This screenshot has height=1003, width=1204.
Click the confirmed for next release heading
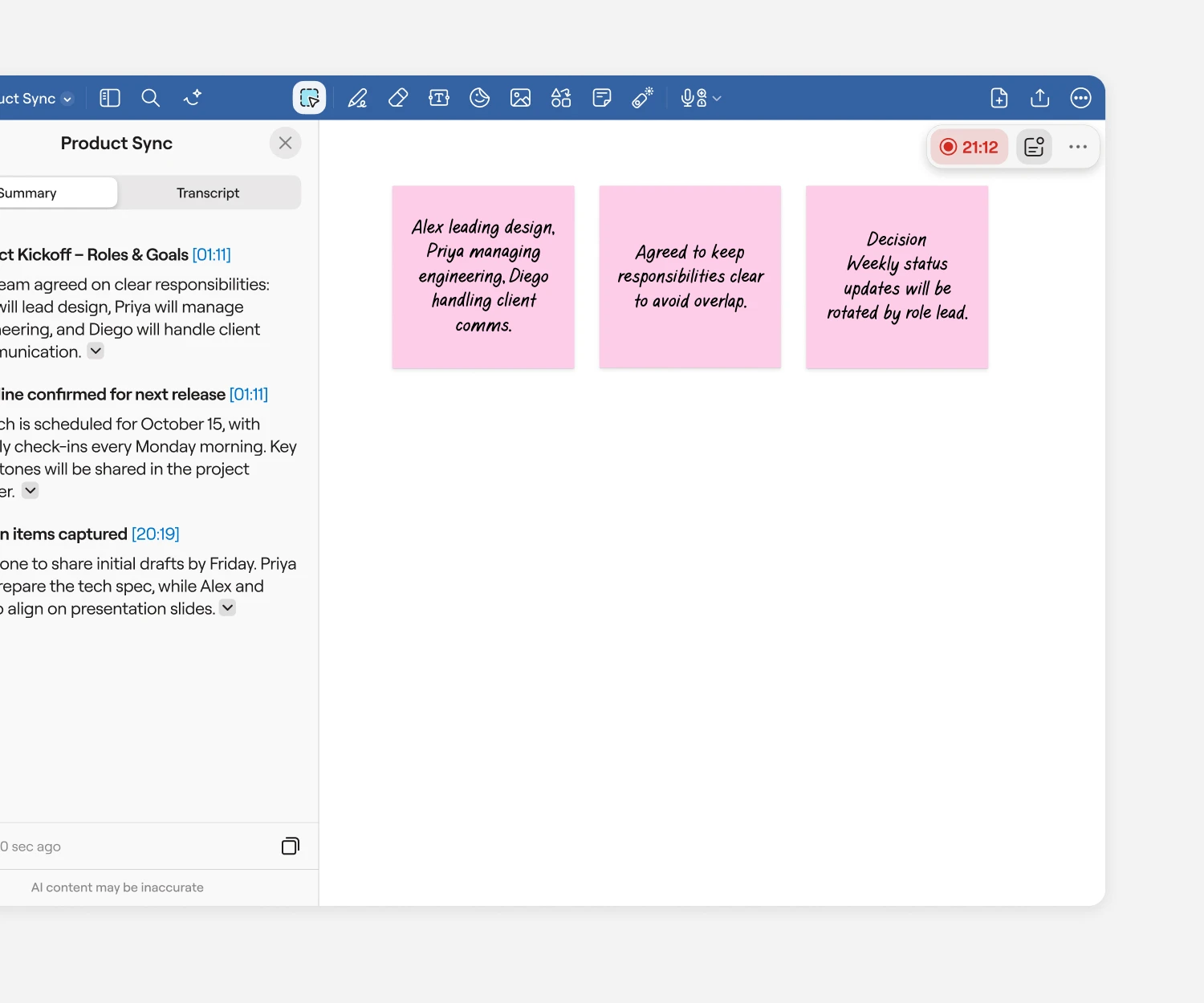(112, 394)
